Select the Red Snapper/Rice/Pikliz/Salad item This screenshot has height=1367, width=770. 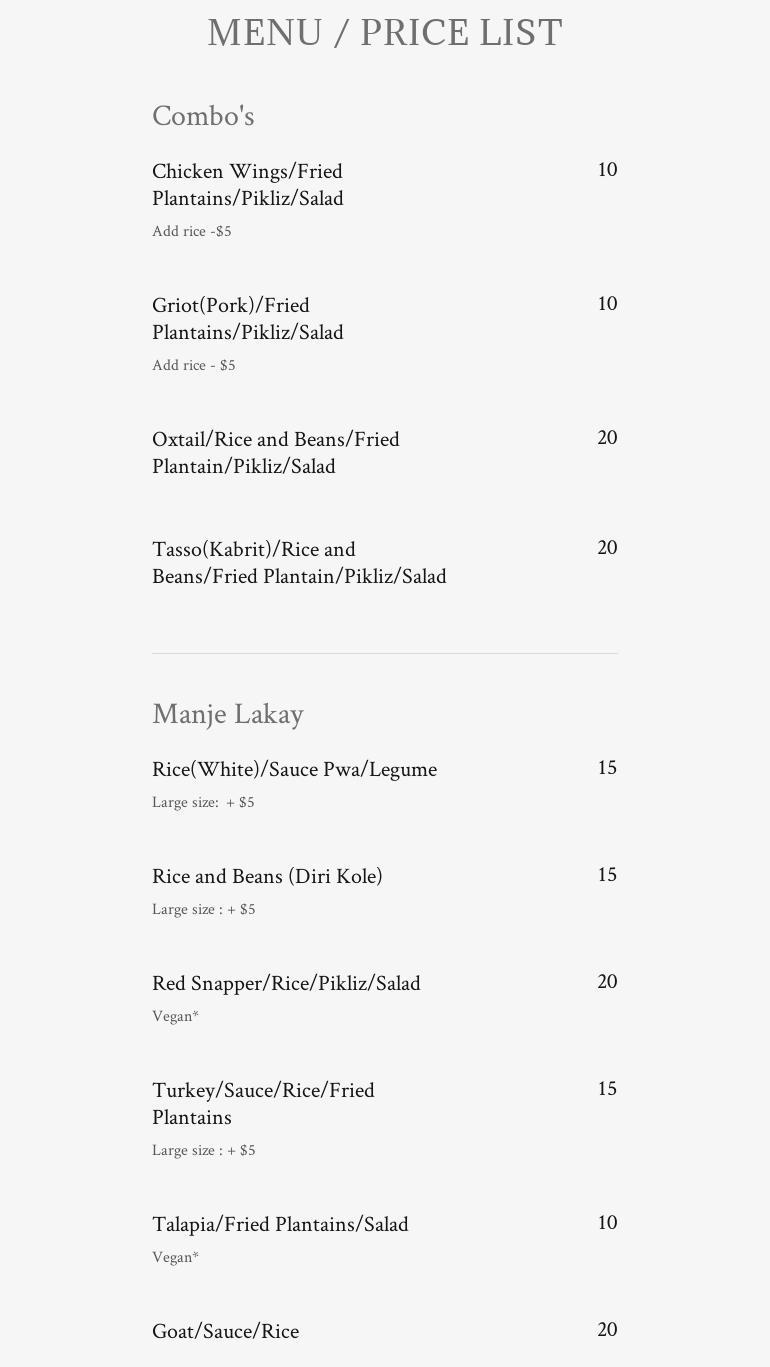coord(286,983)
